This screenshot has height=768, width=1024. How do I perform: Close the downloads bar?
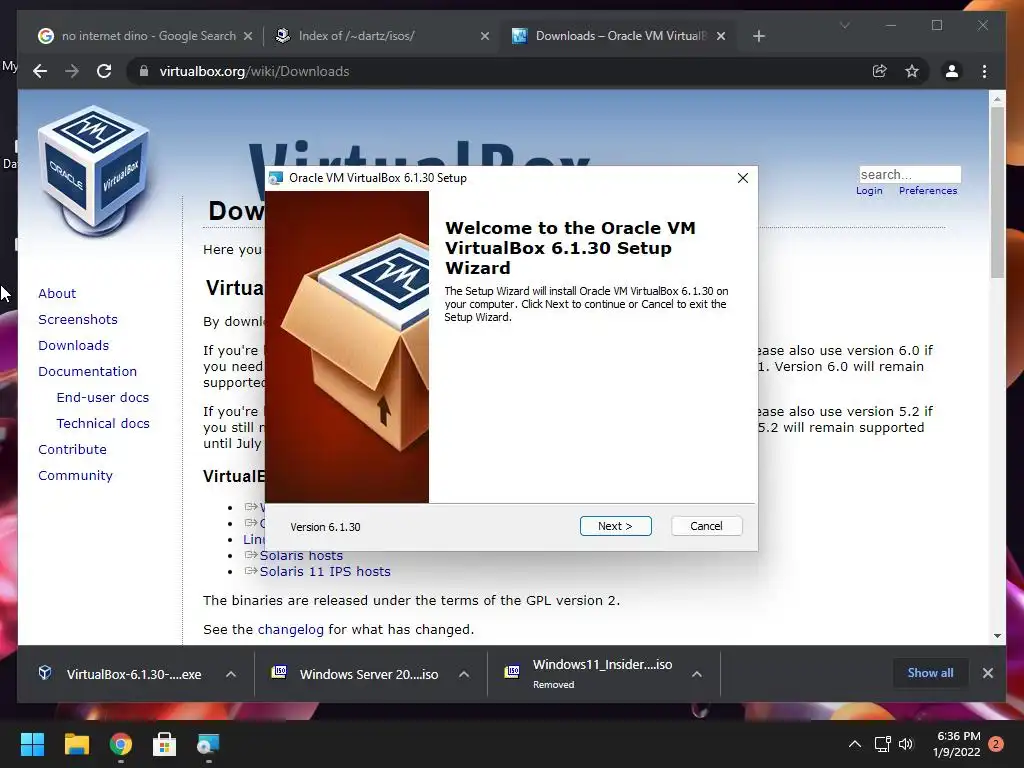(x=987, y=673)
